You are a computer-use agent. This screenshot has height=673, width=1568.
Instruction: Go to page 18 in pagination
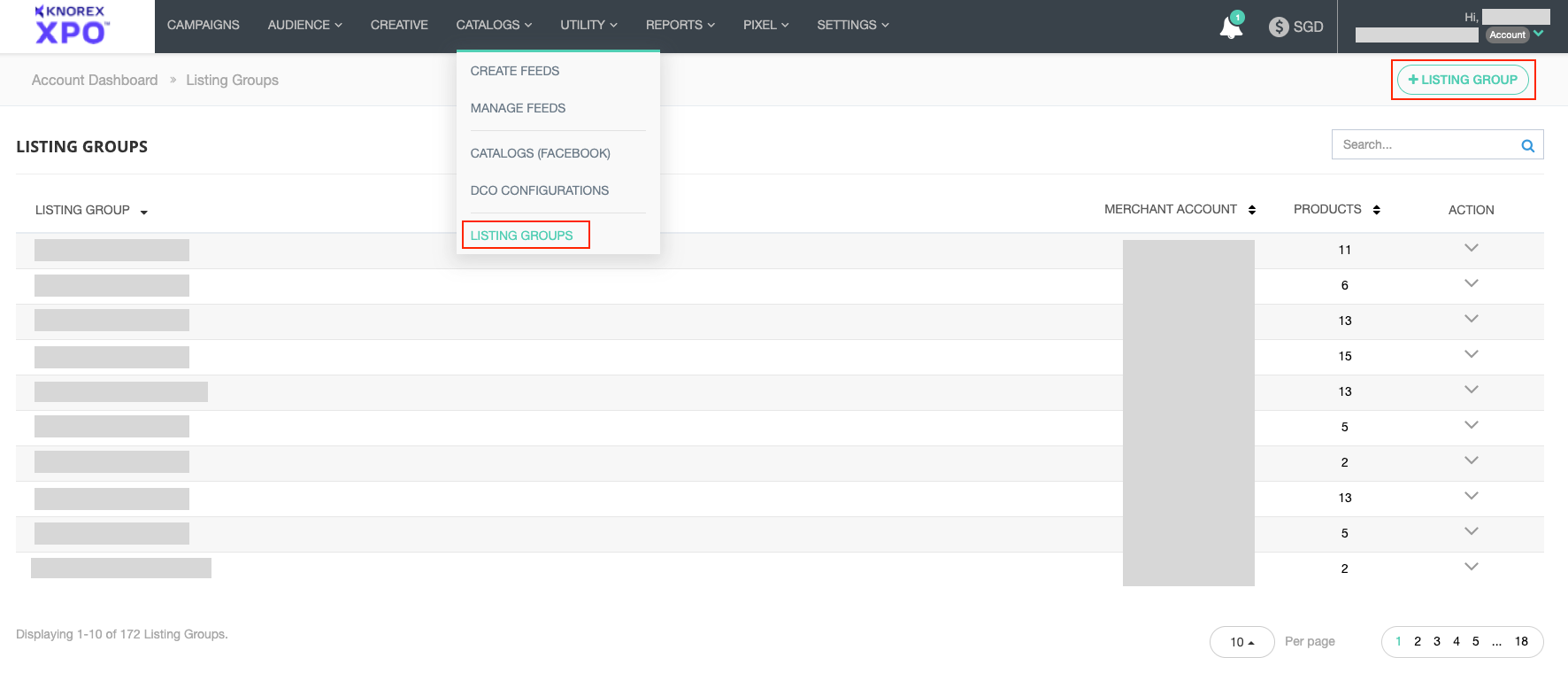1521,641
